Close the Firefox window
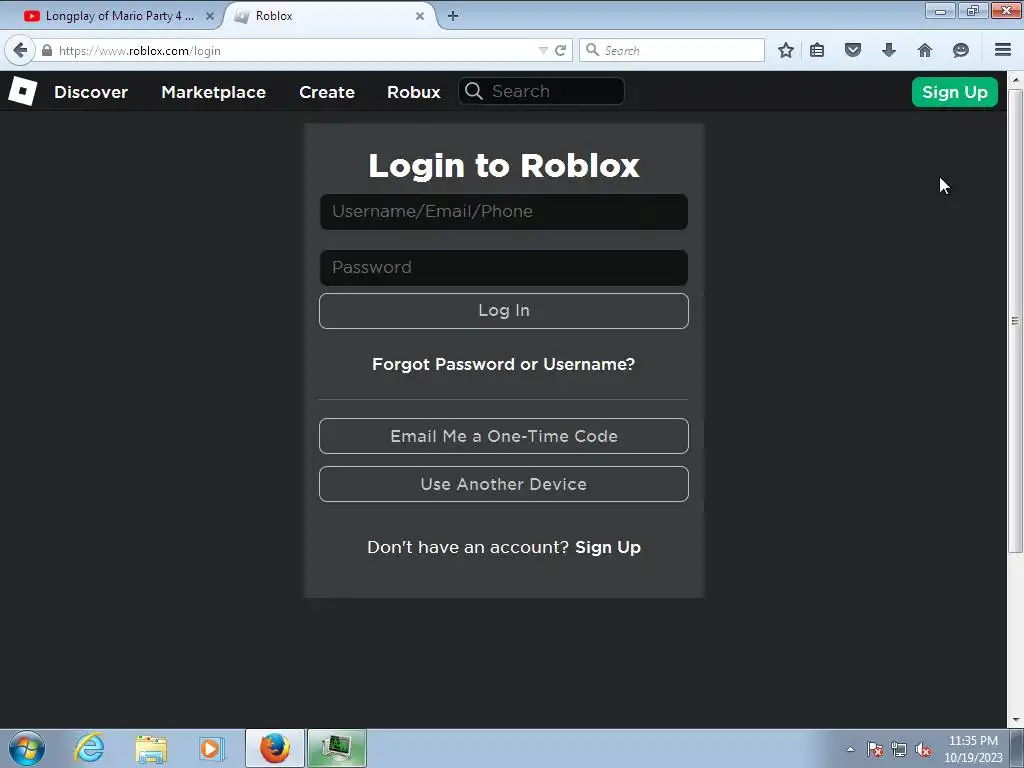The width and height of the screenshot is (1024, 768). point(1006,10)
